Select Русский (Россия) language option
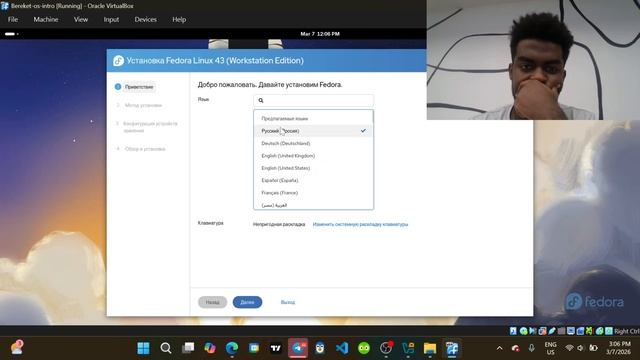 point(313,131)
